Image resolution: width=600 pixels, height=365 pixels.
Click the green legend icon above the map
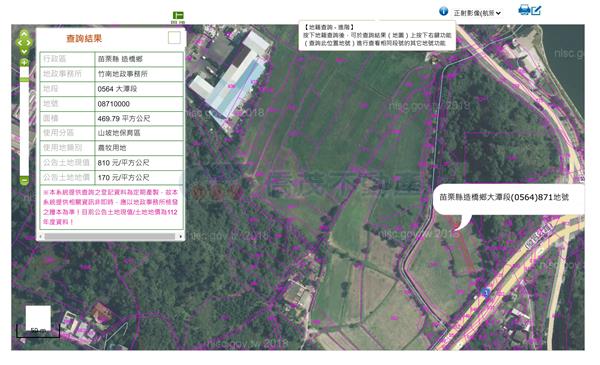[x=178, y=15]
